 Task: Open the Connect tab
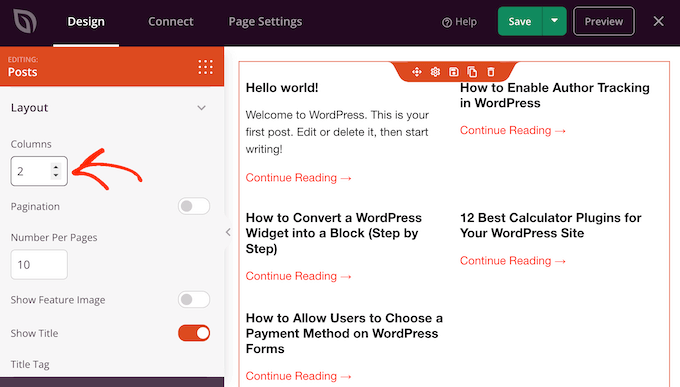click(171, 22)
